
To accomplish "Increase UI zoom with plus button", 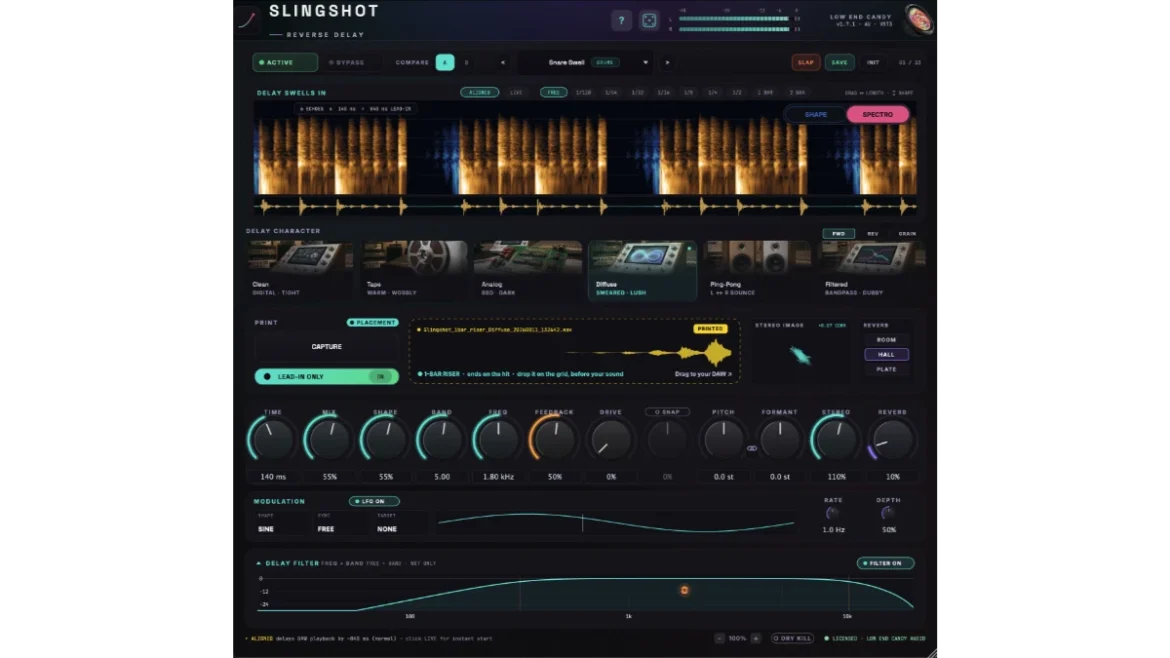I will pyautogui.click(x=756, y=639).
